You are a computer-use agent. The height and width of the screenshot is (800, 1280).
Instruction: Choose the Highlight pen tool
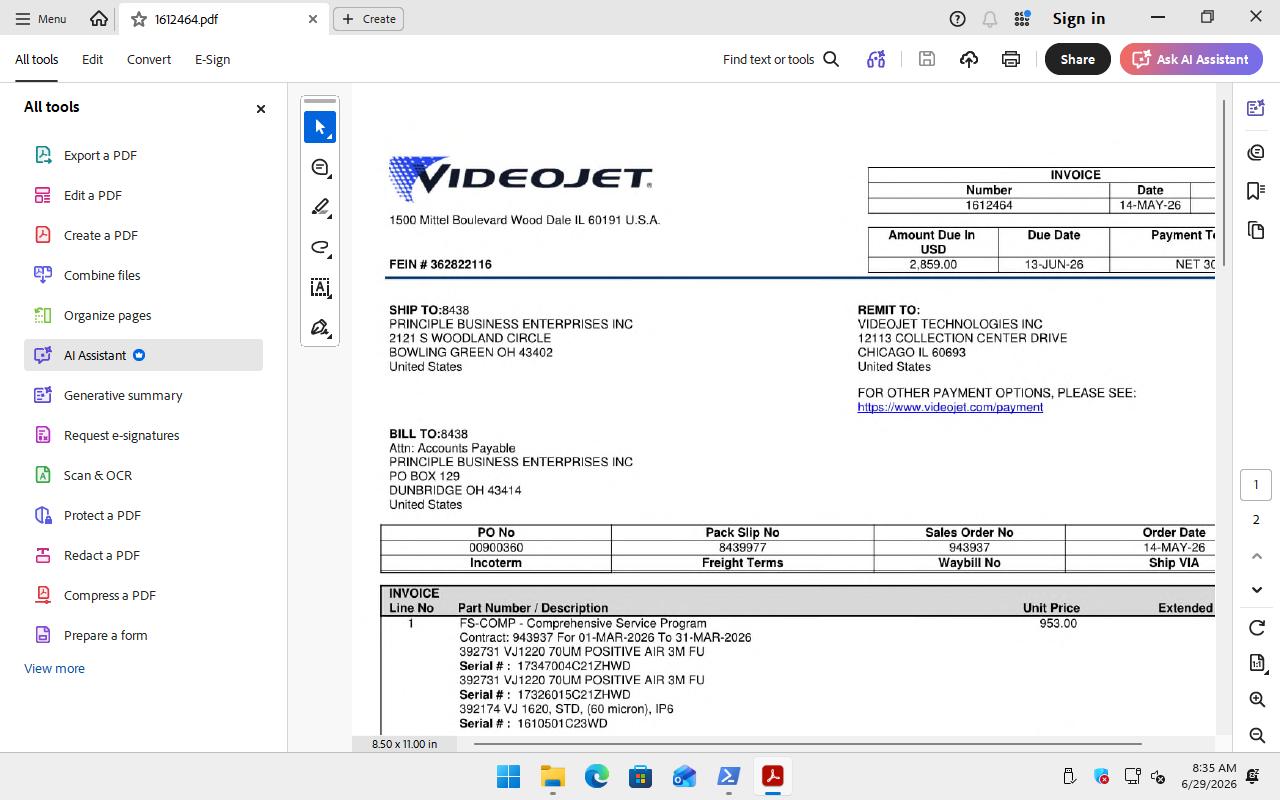click(x=320, y=208)
